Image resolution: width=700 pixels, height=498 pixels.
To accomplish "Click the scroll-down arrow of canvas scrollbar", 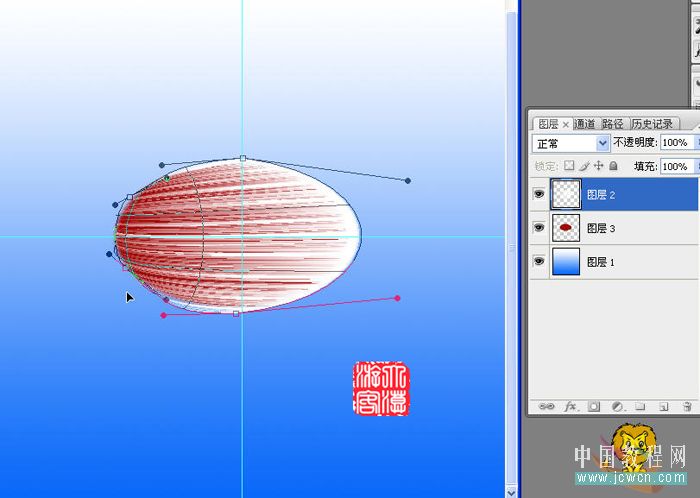I will [x=511, y=492].
